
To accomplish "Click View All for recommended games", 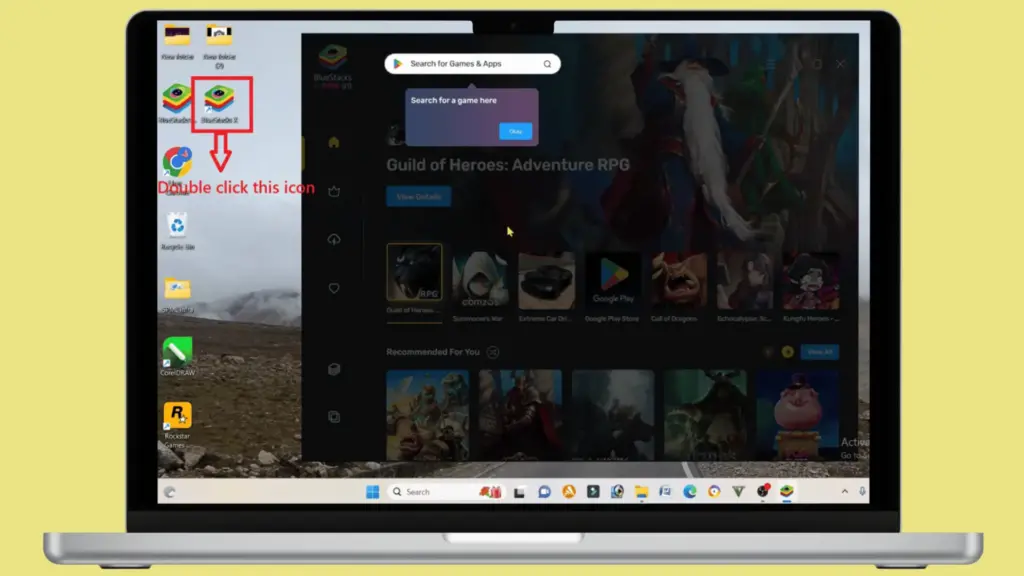I will point(820,352).
